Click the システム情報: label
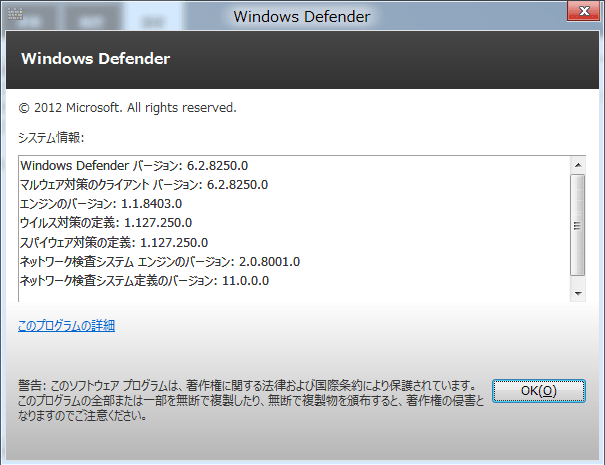605x465 pixels. (51, 137)
